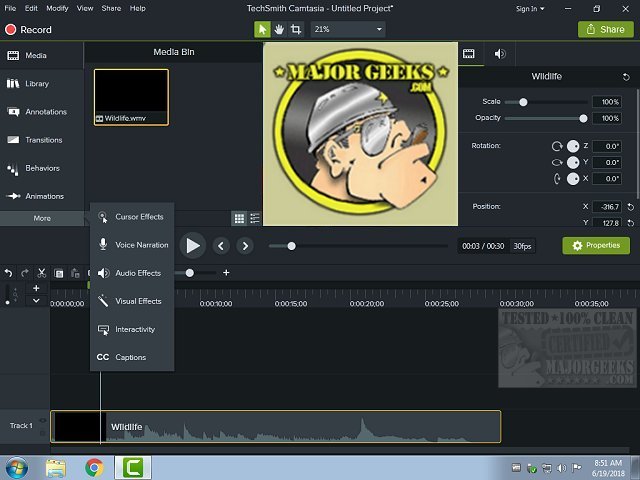Switch media bin to list view
Image resolution: width=640 pixels, height=480 pixels.
point(255,218)
